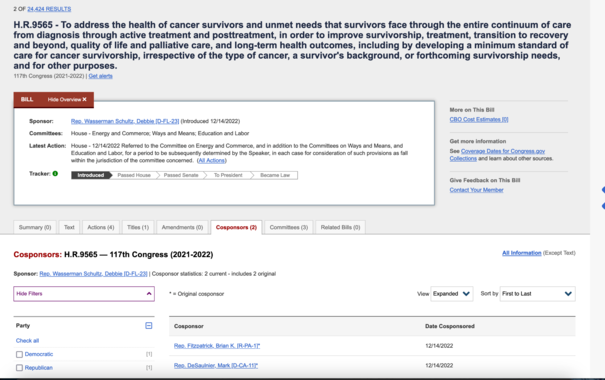Click the Date Cosponsored column header
Image resolution: width=605 pixels, height=380 pixels.
(450, 326)
